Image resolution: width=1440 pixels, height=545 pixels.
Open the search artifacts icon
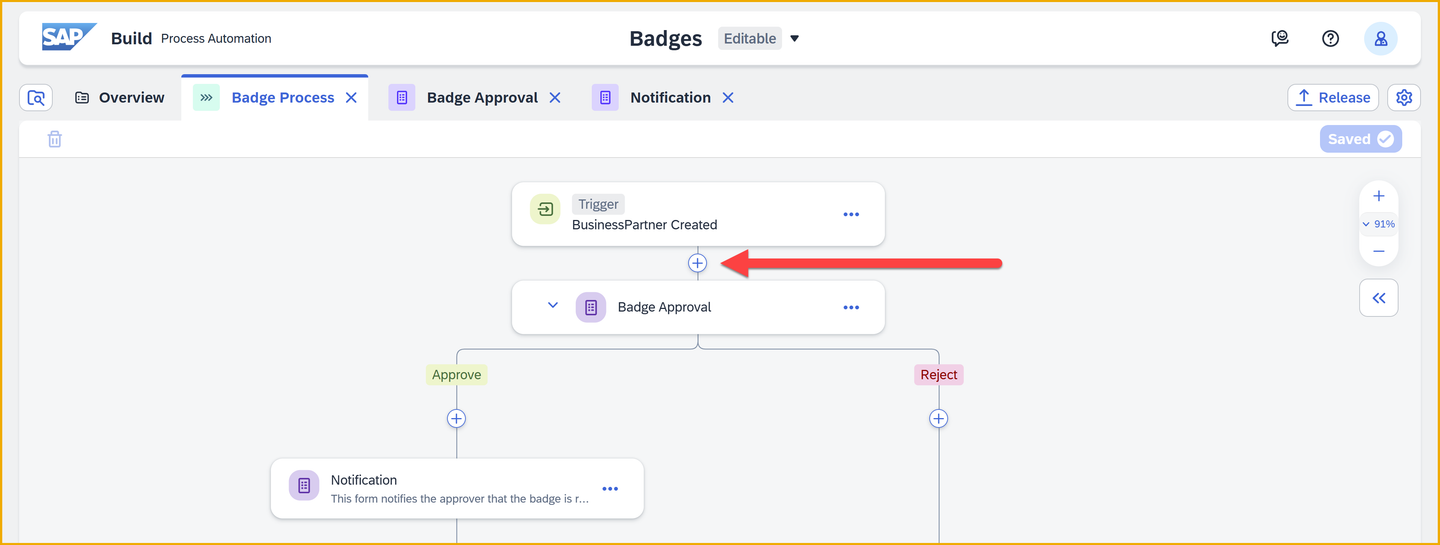(36, 97)
